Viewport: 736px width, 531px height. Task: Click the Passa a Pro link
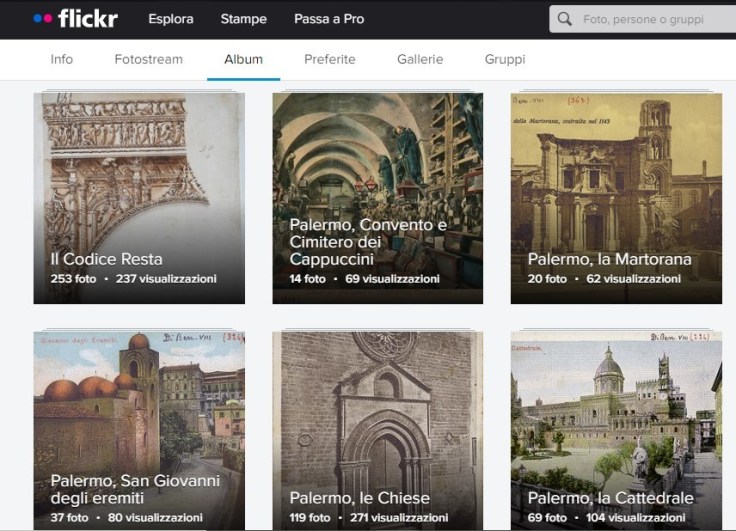coord(329,19)
